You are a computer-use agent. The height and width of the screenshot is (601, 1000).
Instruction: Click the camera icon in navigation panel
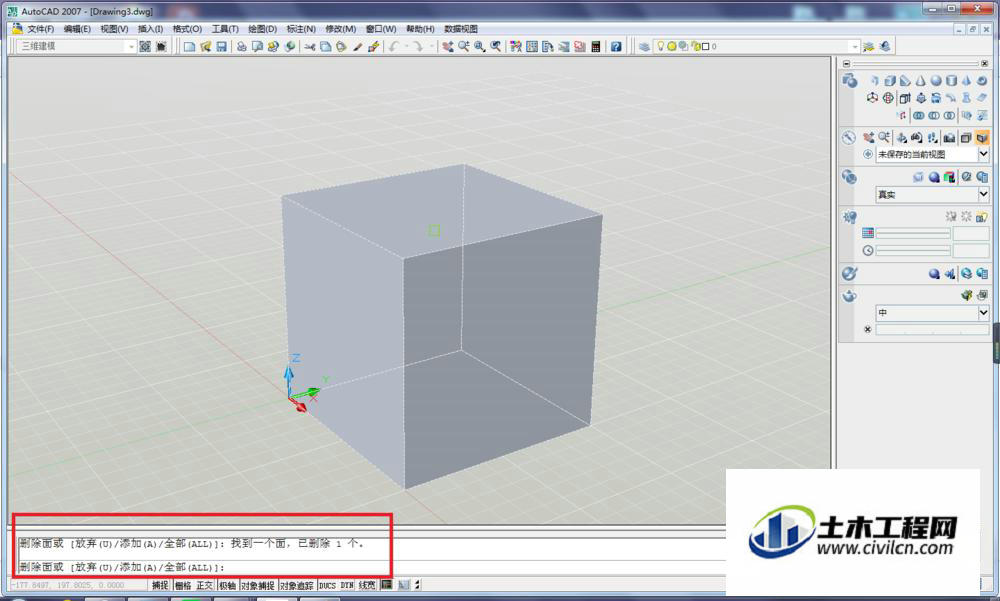[x=950, y=137]
